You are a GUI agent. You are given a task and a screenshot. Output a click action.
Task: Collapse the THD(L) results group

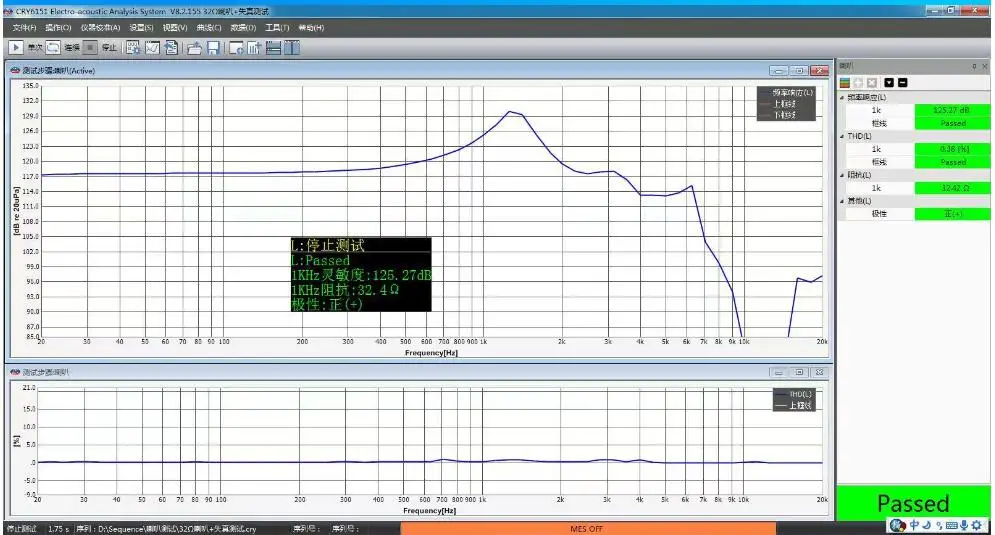click(842, 136)
